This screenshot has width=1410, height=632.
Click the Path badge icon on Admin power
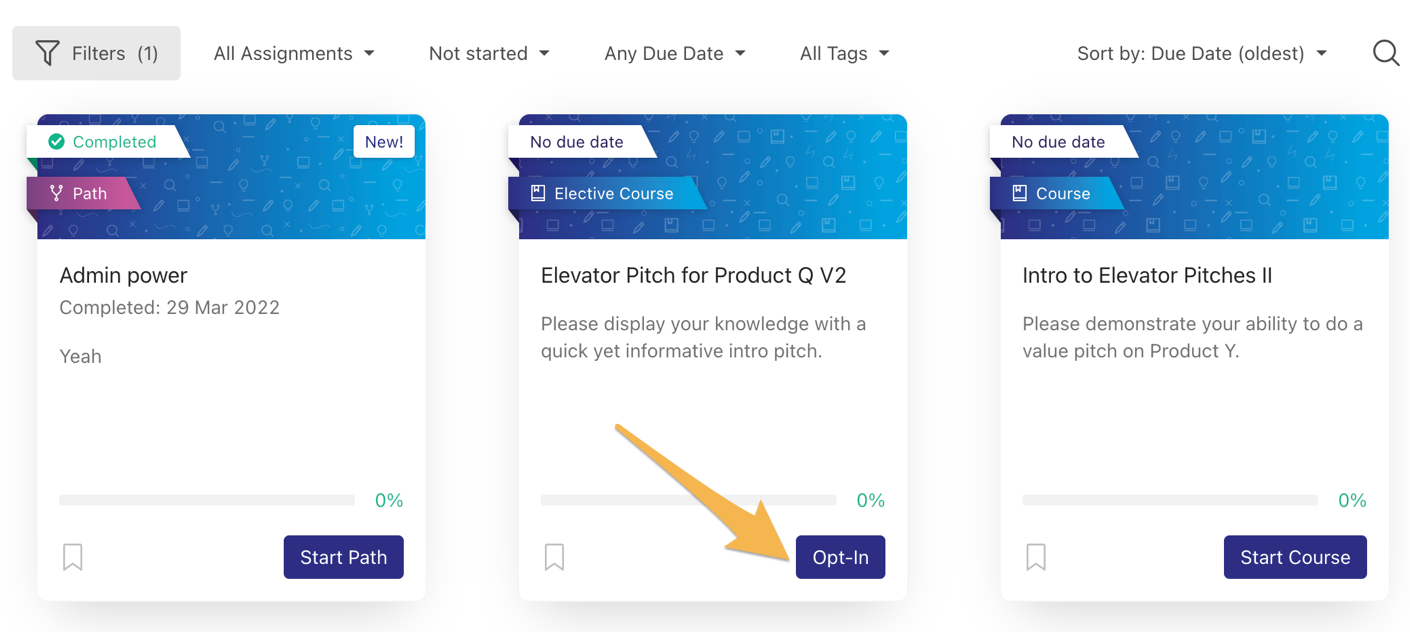(x=55, y=193)
